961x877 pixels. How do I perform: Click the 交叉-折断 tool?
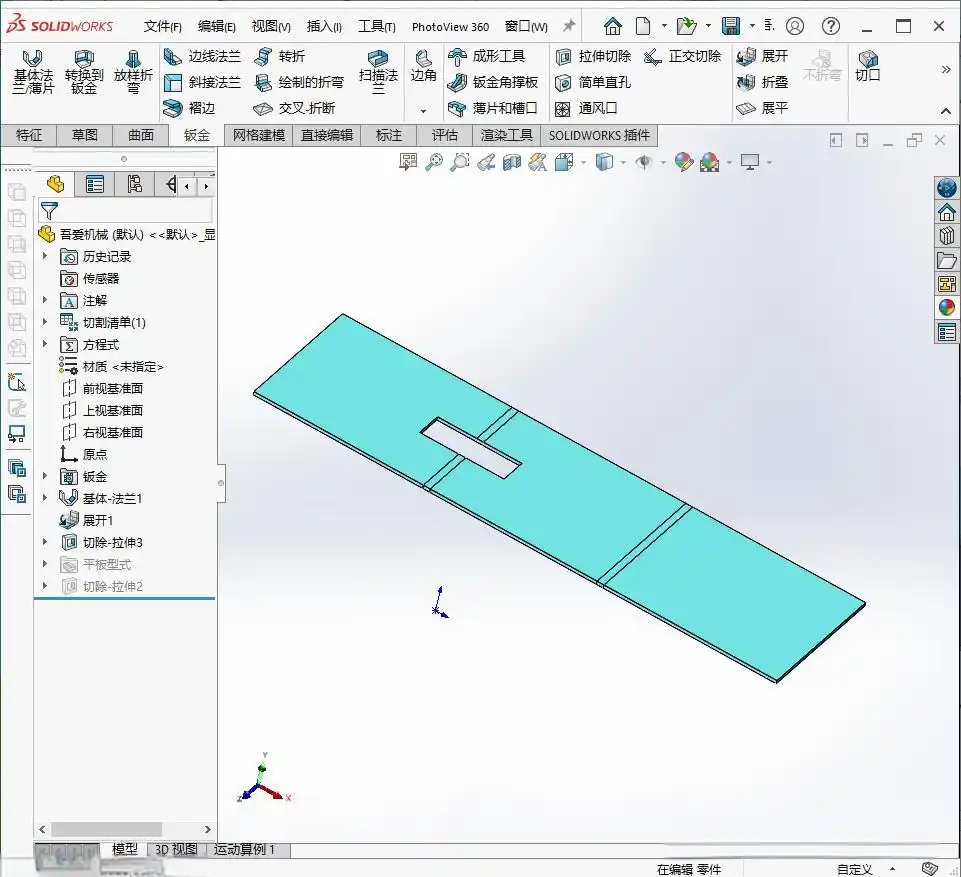coord(295,108)
